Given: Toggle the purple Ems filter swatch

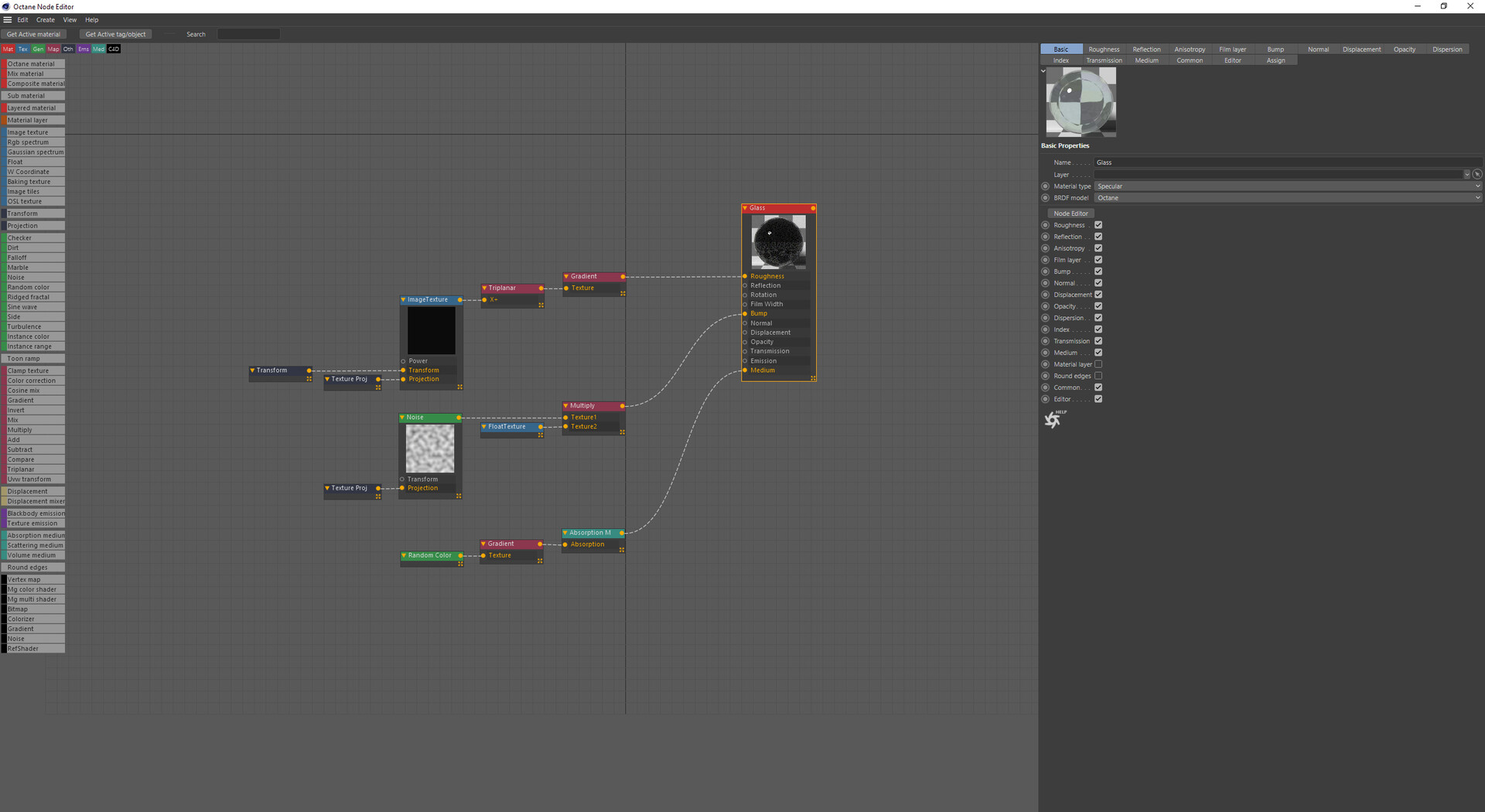Looking at the screenshot, I should click(84, 49).
